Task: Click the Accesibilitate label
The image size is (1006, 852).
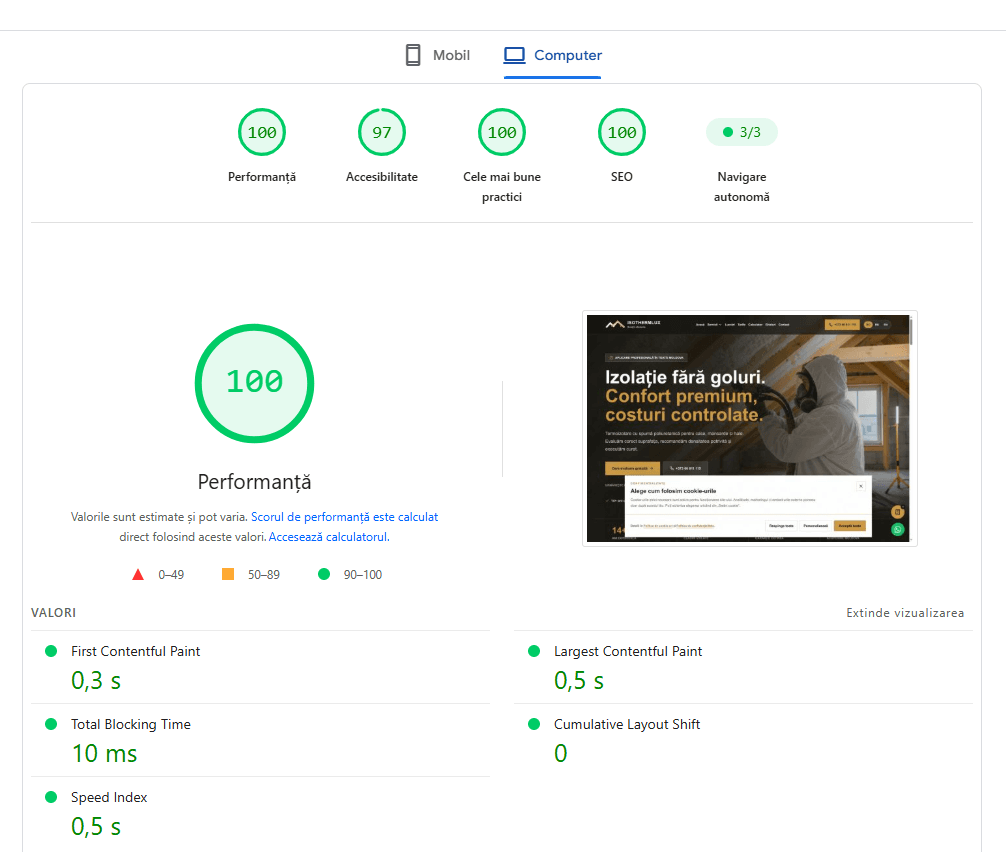Action: pyautogui.click(x=382, y=176)
